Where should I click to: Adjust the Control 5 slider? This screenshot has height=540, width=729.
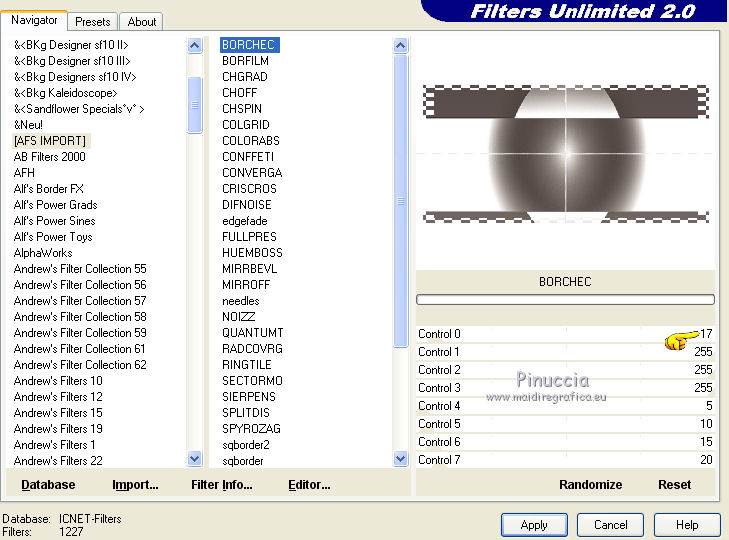point(565,424)
